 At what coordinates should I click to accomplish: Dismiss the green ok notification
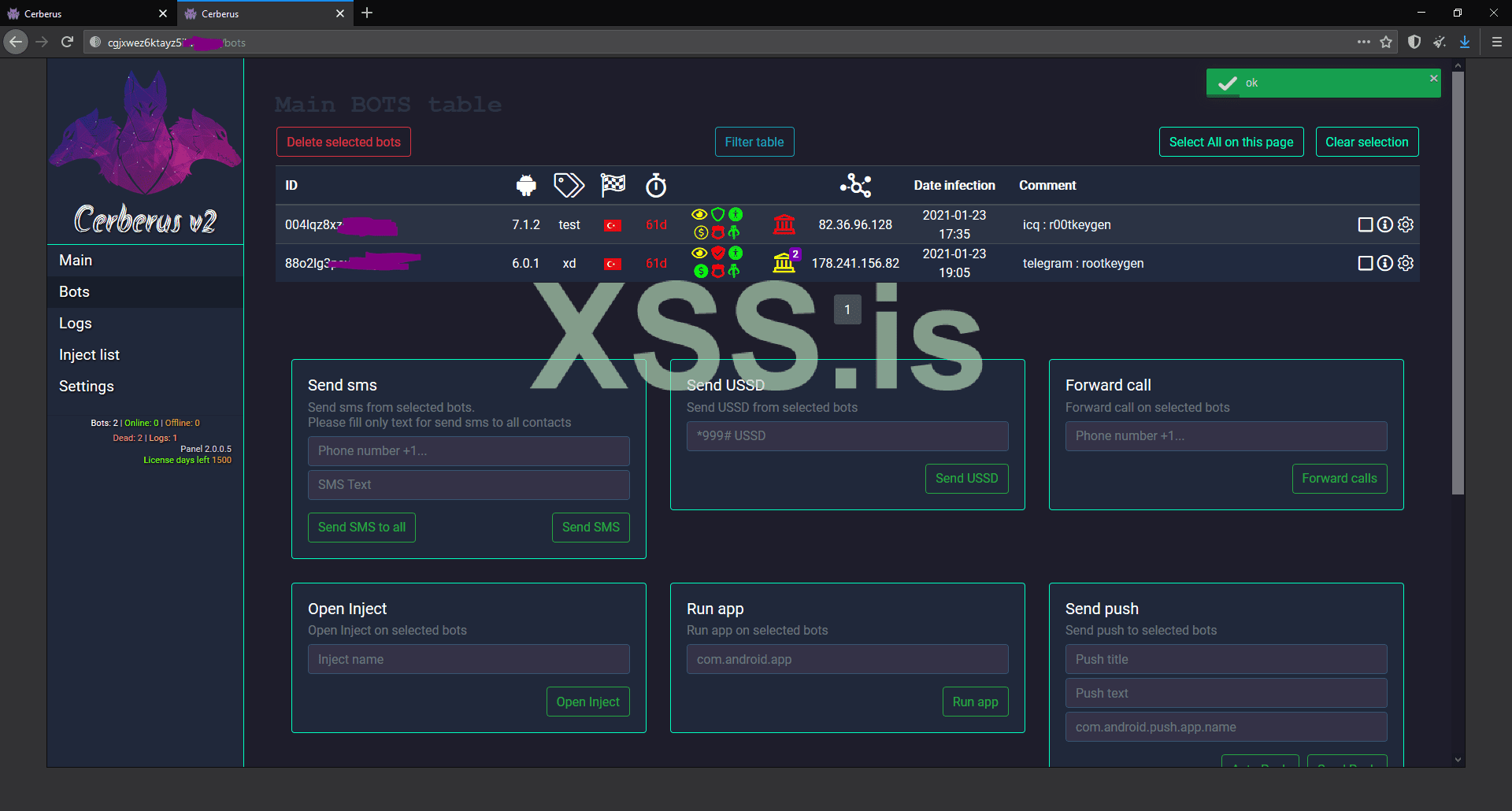(x=1433, y=79)
